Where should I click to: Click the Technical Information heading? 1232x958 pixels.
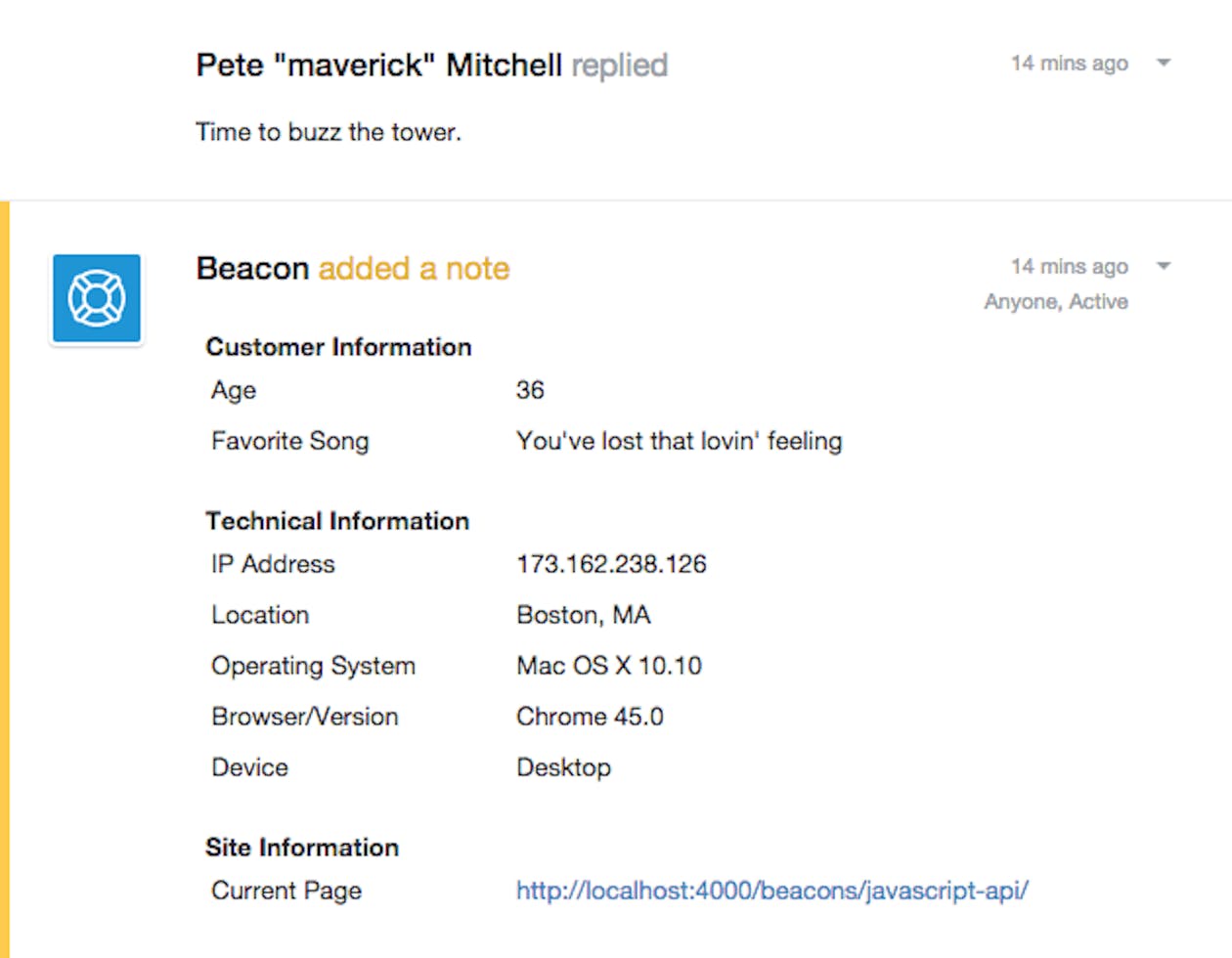pyautogui.click(x=337, y=521)
